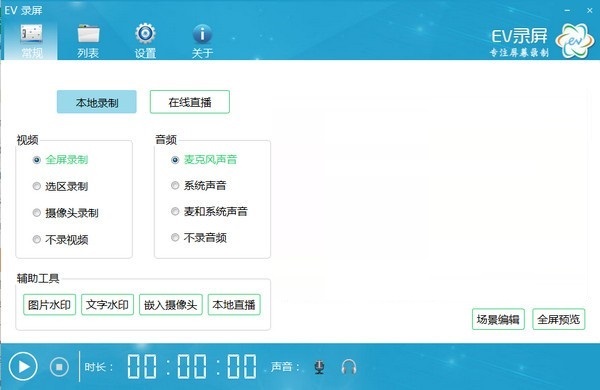Open the 列表 list tab

[x=88, y=41]
